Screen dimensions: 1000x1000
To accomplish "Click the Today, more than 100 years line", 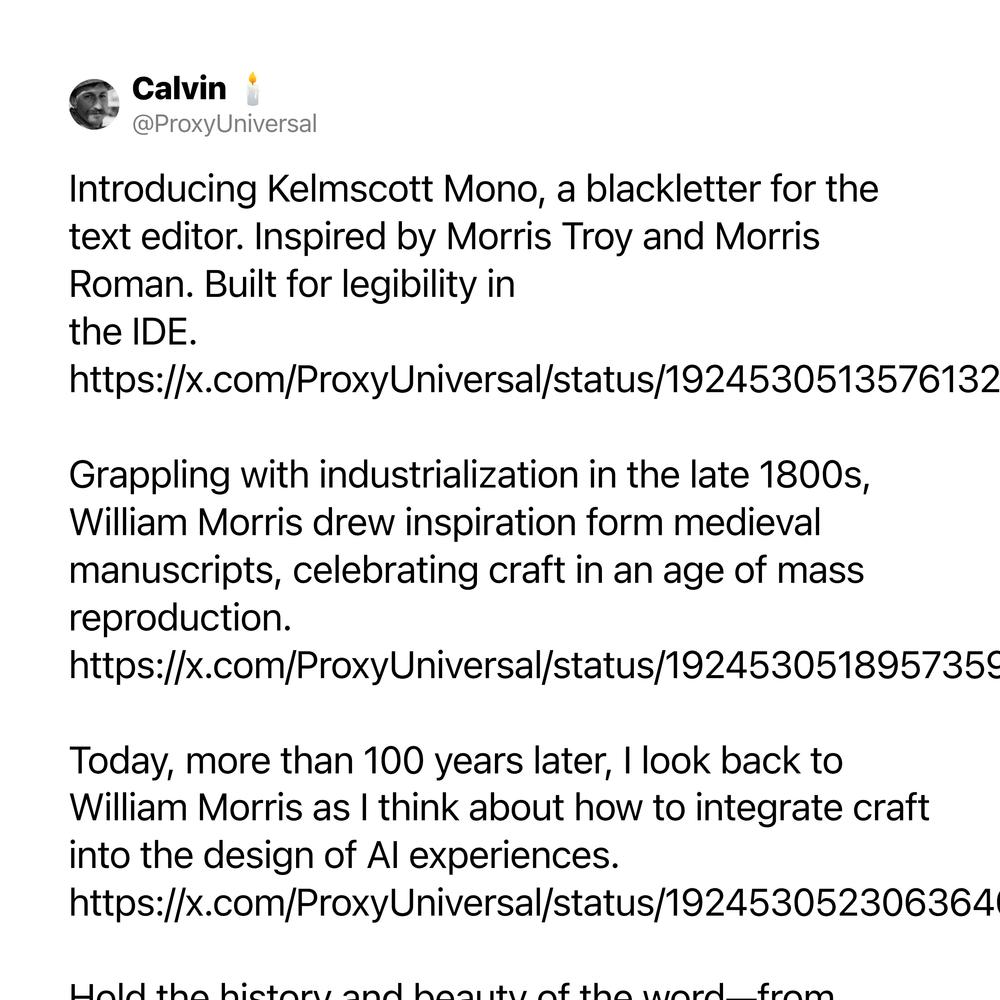I will (x=456, y=761).
